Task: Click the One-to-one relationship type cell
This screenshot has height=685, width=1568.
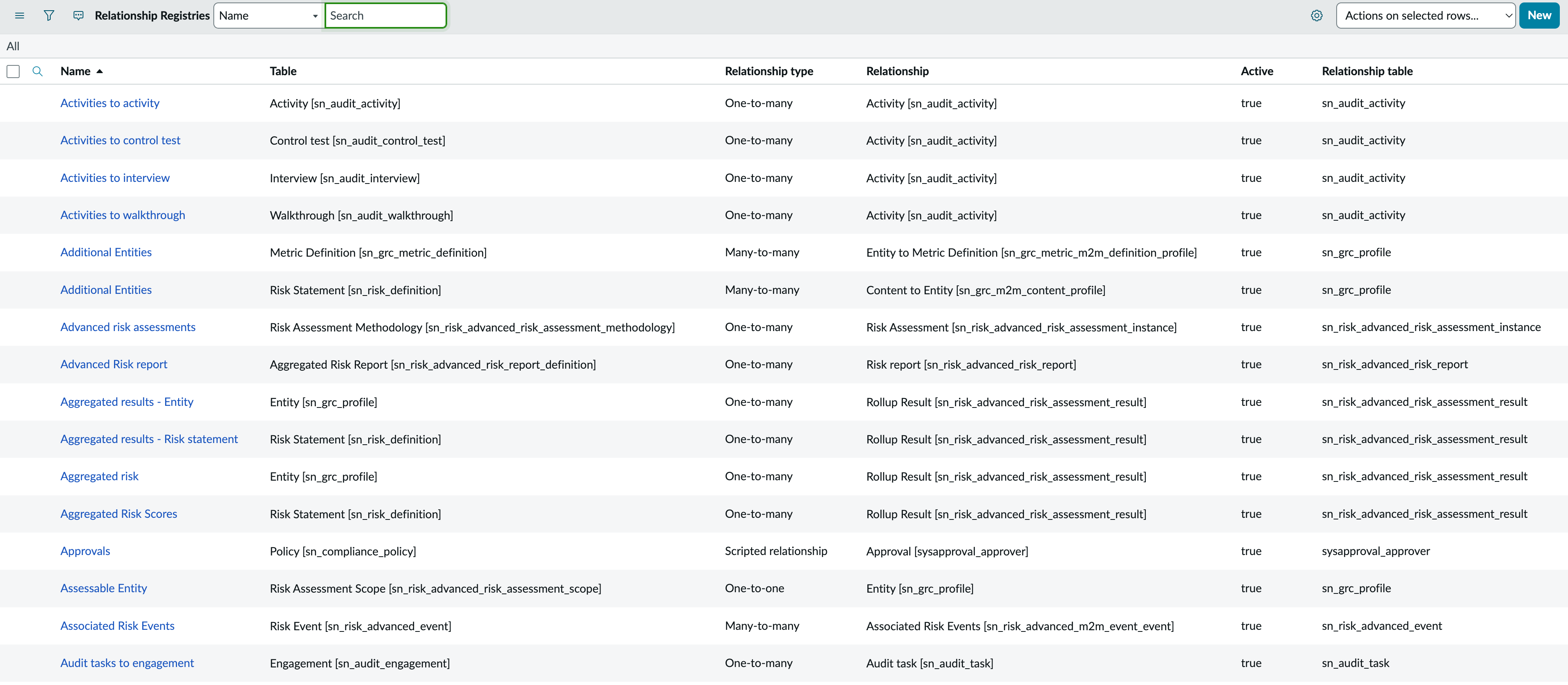Action: point(754,588)
